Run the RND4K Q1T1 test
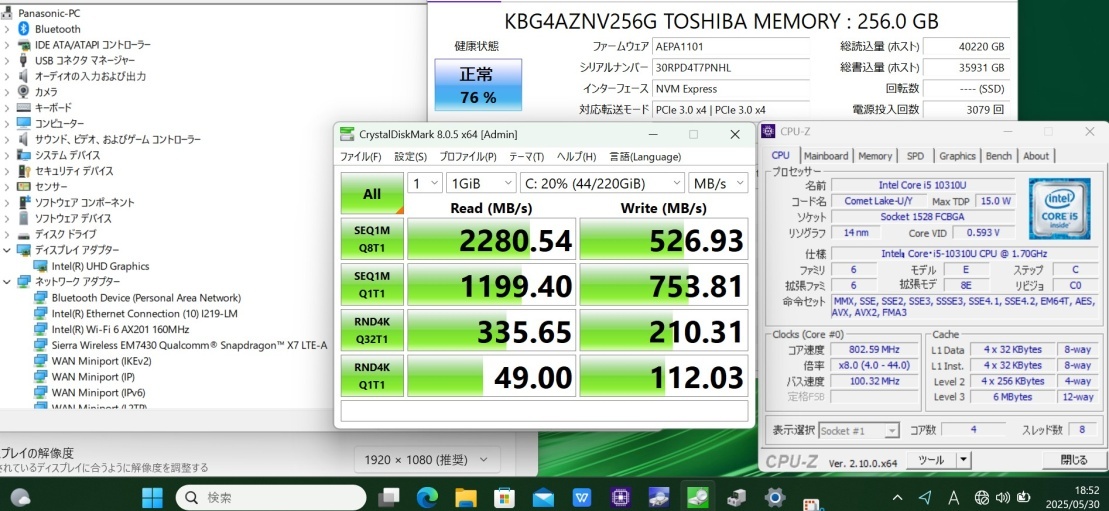1109x511 pixels. click(x=372, y=376)
